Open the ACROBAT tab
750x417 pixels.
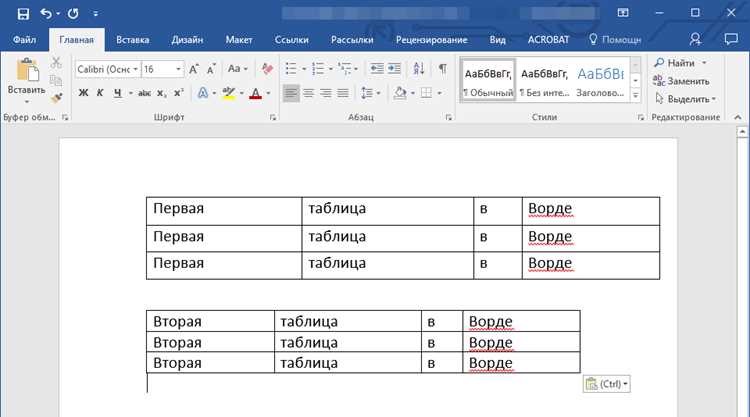pyautogui.click(x=548, y=40)
